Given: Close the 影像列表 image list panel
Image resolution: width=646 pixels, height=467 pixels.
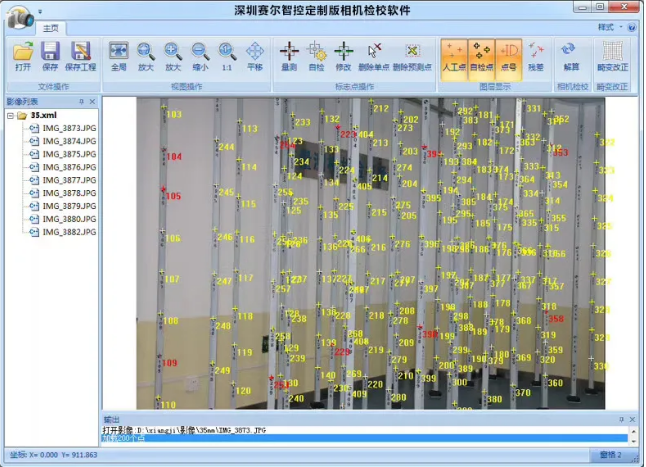Looking at the screenshot, I should 93,102.
